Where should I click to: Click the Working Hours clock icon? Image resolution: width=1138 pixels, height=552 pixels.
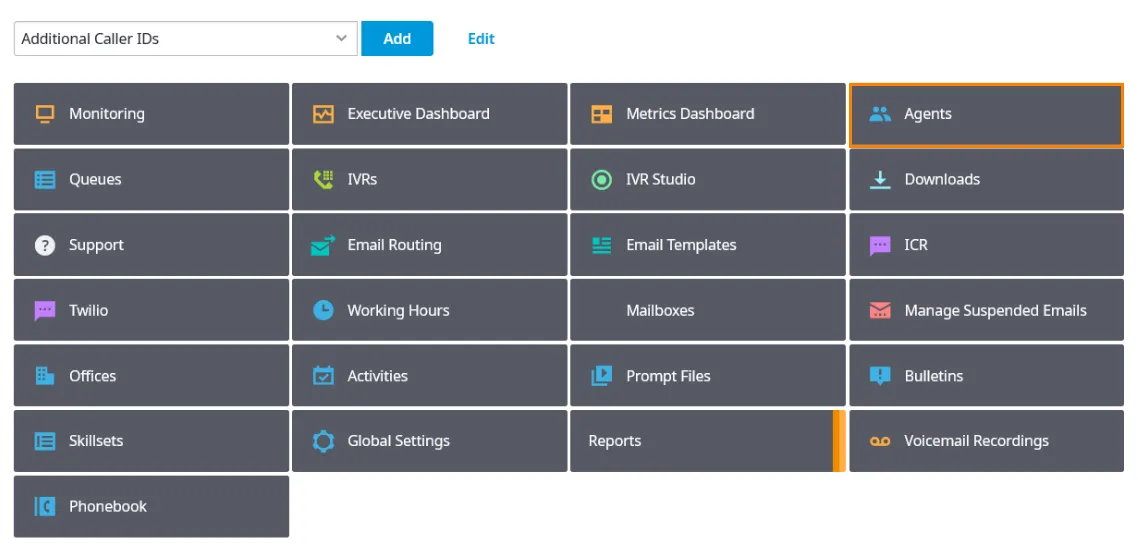323,310
